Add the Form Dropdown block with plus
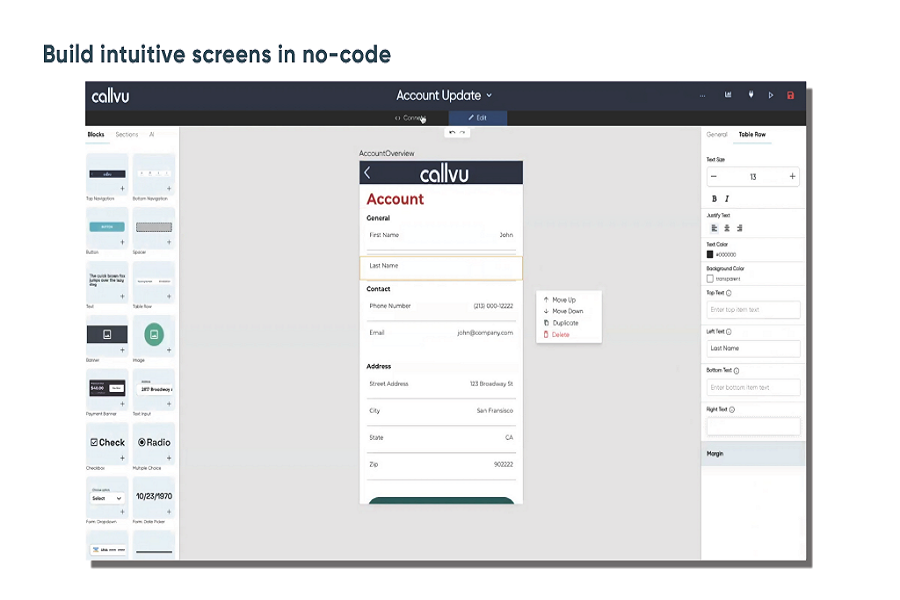 pos(122,512)
